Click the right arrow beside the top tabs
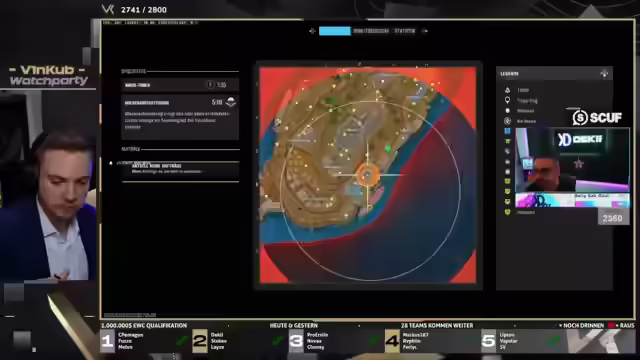The width and height of the screenshot is (640, 360). (x=424, y=31)
